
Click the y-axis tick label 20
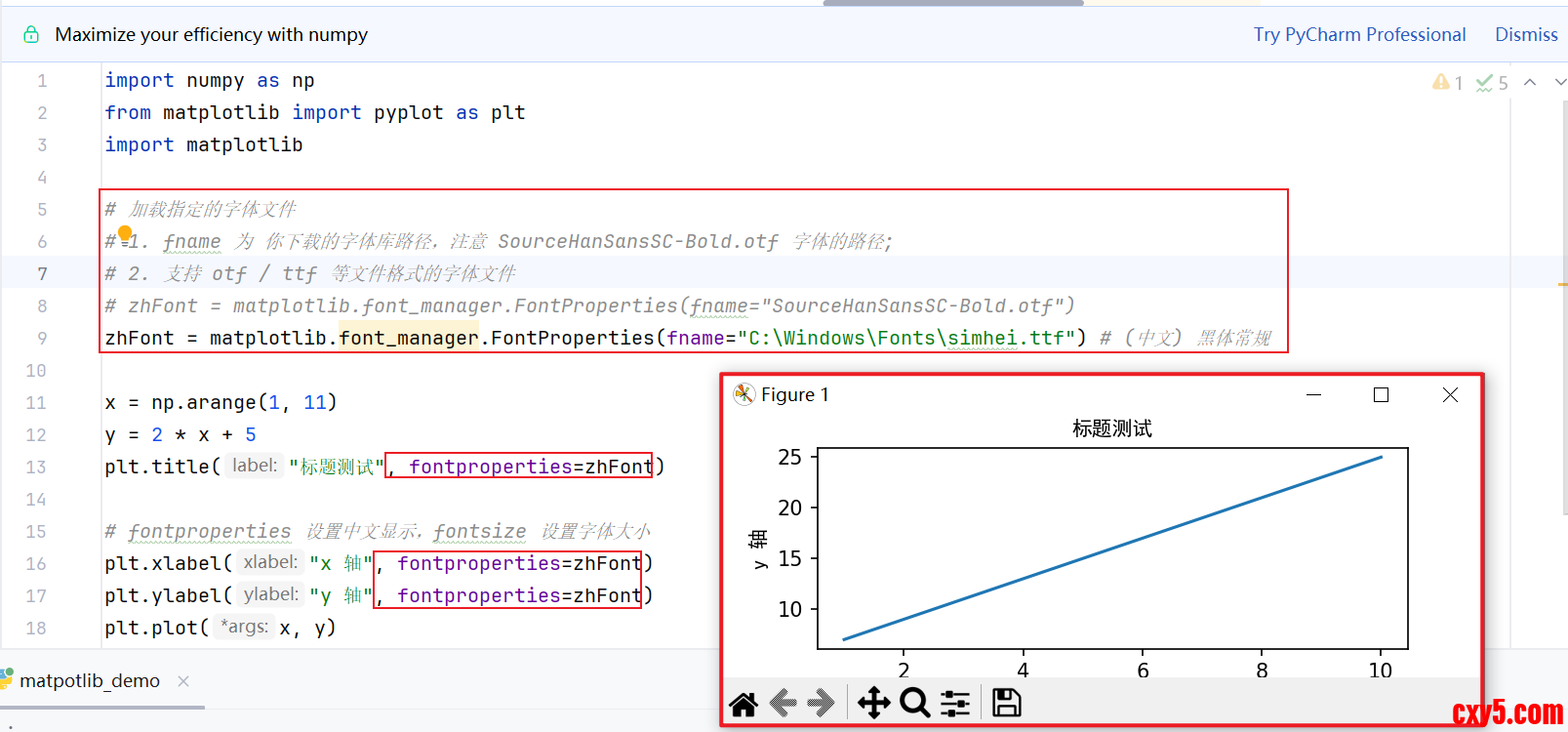[789, 508]
